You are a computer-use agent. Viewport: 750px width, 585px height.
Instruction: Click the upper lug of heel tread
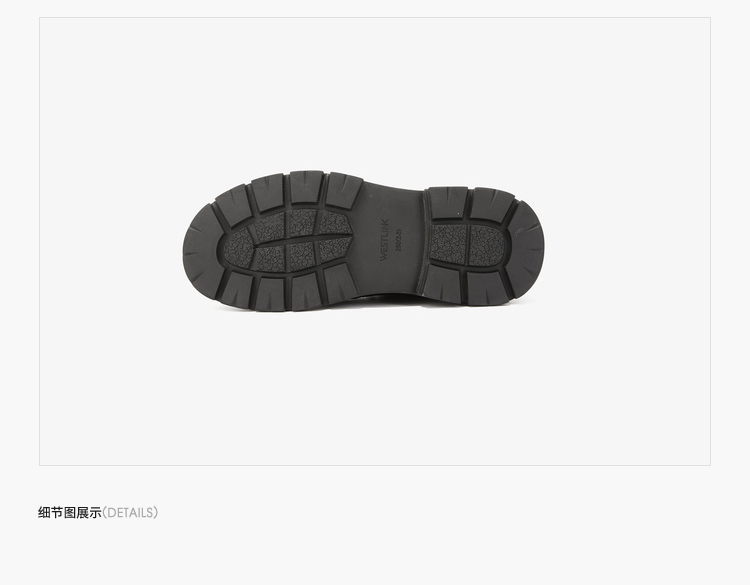(x=449, y=204)
